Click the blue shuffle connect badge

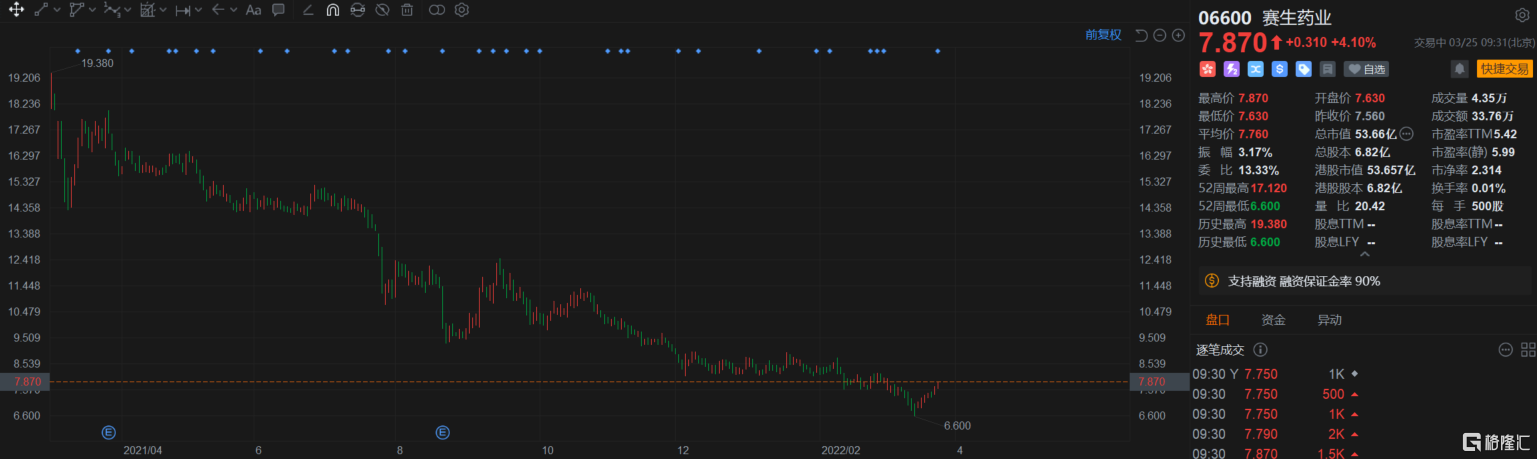[1255, 69]
